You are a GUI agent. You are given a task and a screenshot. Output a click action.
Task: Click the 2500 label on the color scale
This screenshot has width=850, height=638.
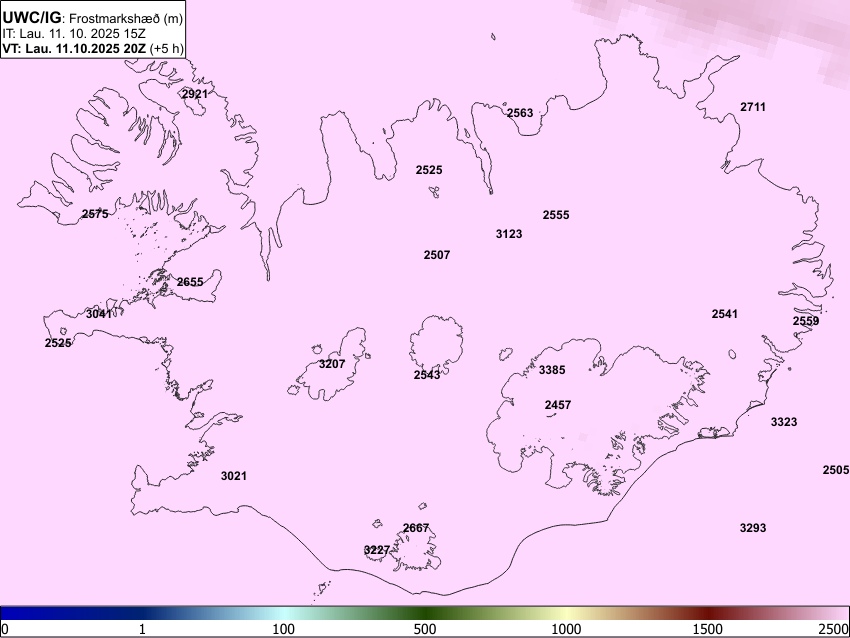pyautogui.click(x=834, y=629)
